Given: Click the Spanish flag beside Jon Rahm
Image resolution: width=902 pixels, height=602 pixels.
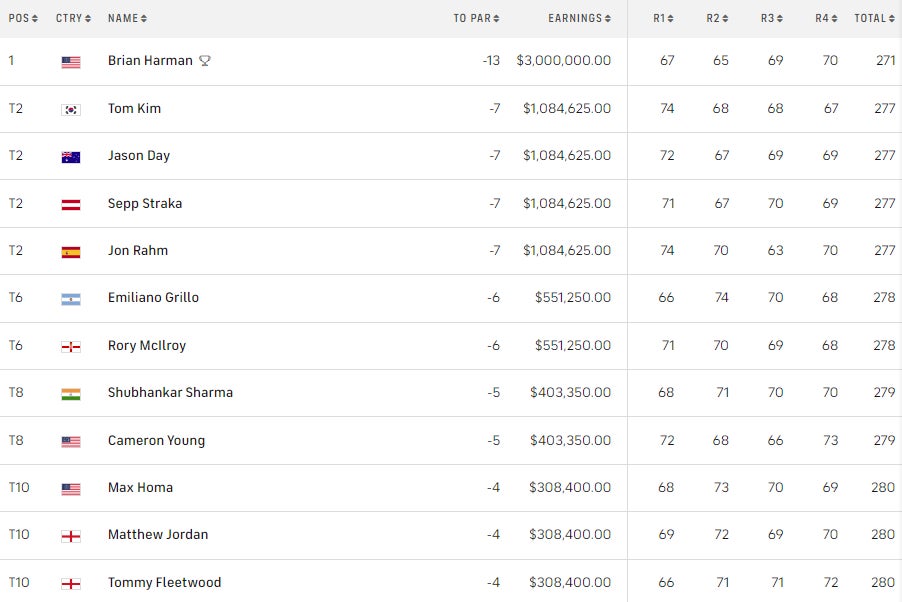Looking at the screenshot, I should pyautogui.click(x=70, y=251).
